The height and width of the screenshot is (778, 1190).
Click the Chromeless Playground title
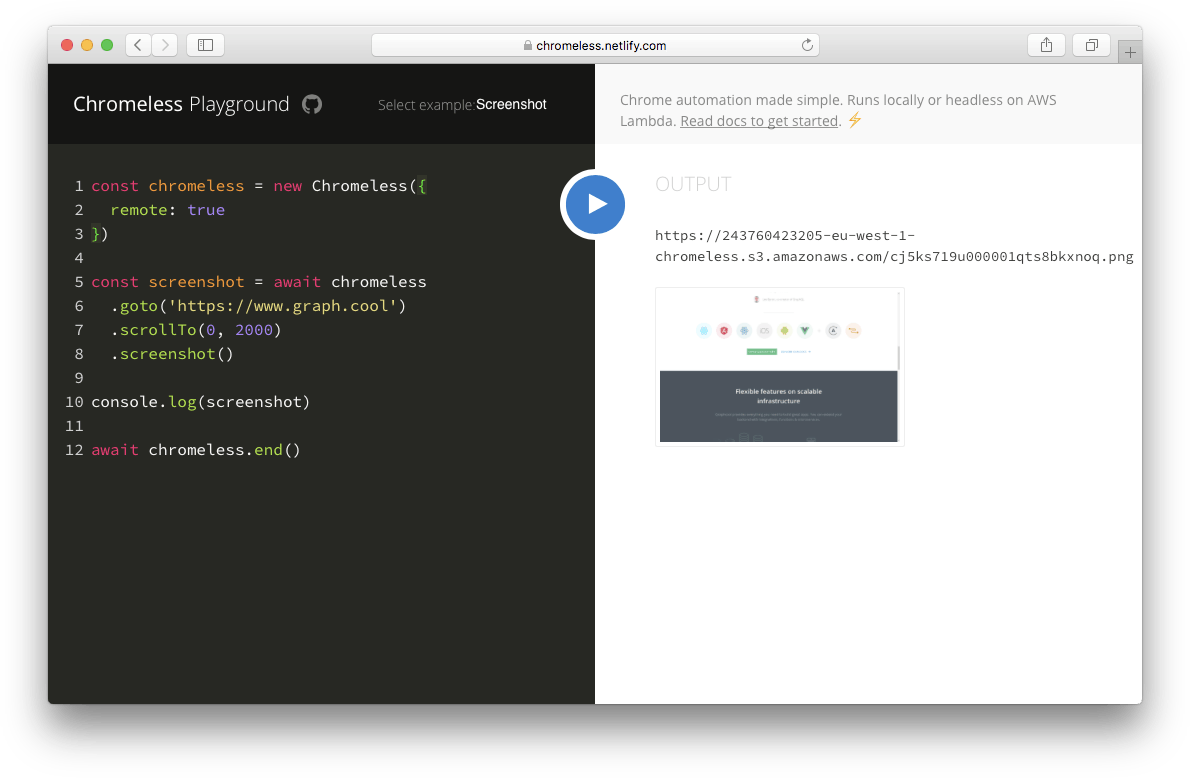(x=181, y=104)
